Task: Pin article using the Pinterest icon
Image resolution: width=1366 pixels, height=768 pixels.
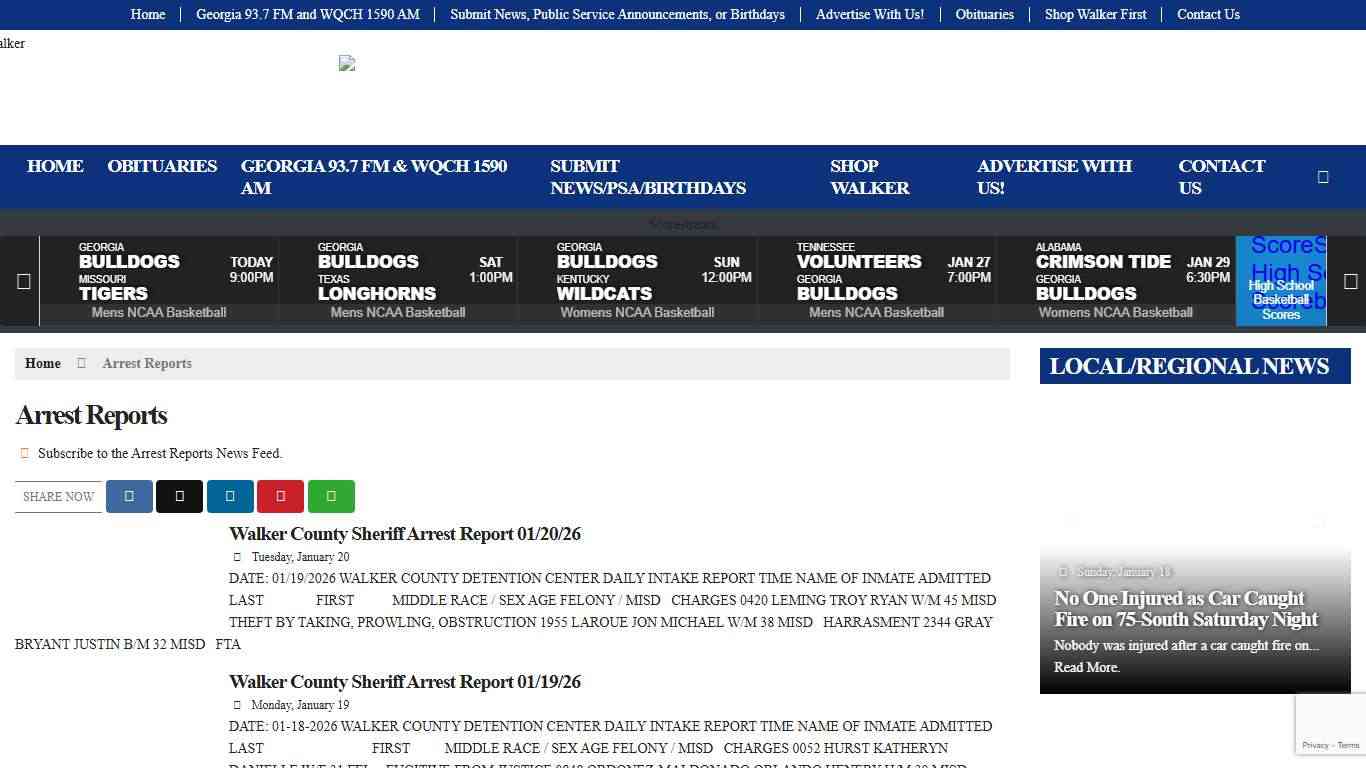Action: click(x=280, y=496)
